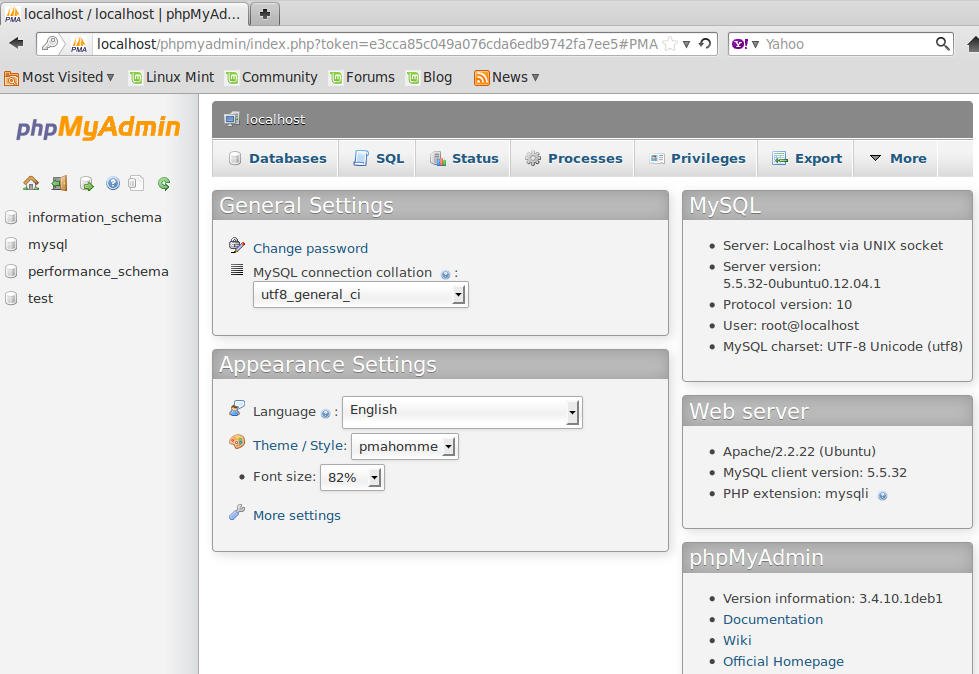Open the Theme dropdown showing pmahomme

point(405,447)
